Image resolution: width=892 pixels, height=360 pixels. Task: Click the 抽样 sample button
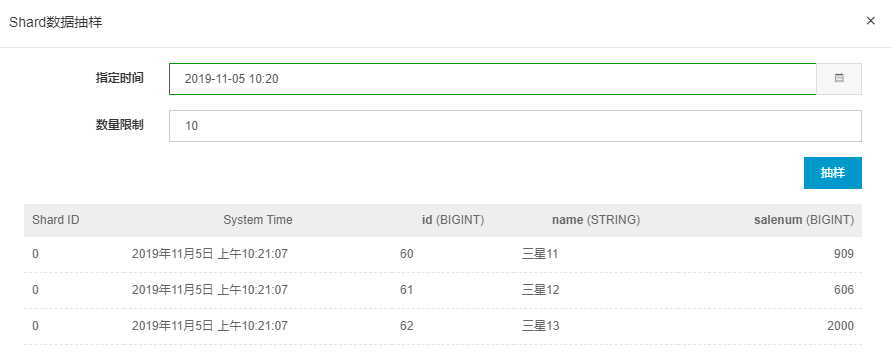(833, 173)
